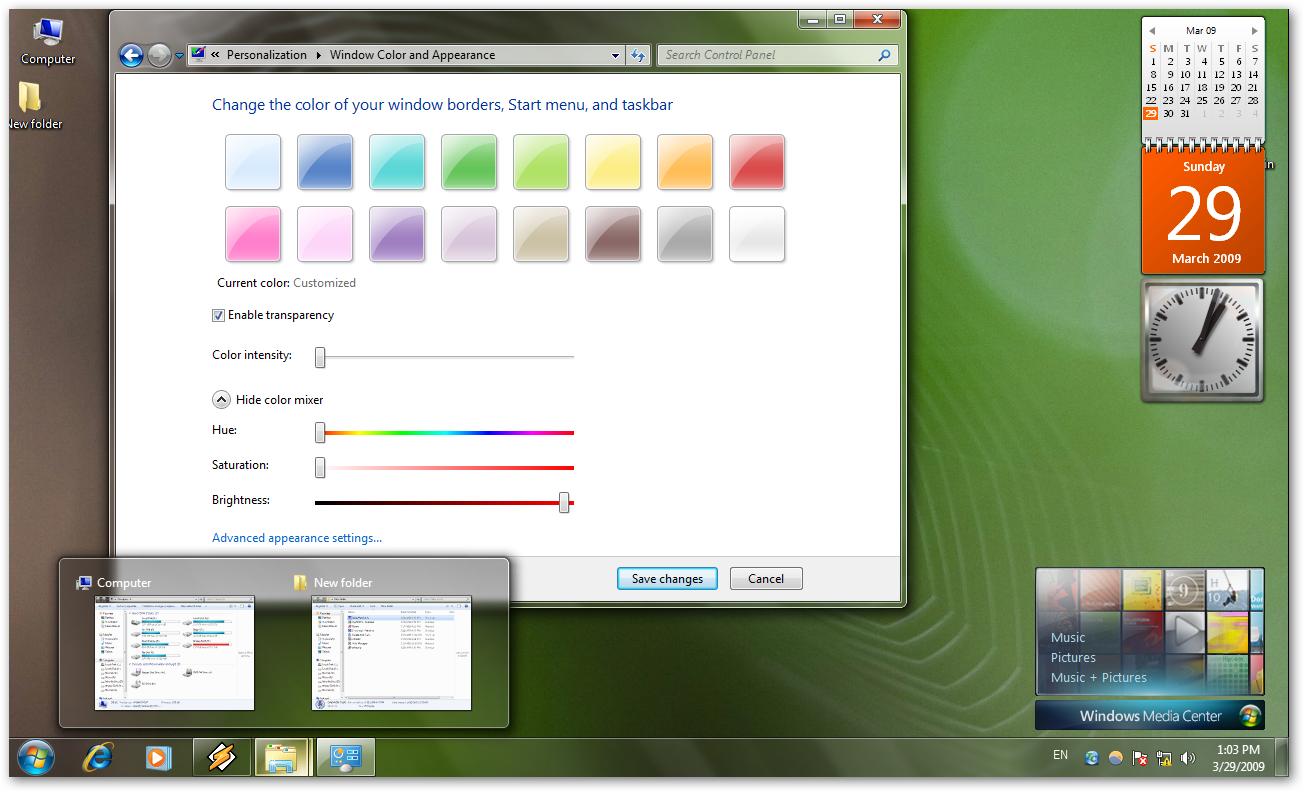The image size is (1304, 792).
Task: Open Advanced appearance settings link
Action: [297, 538]
